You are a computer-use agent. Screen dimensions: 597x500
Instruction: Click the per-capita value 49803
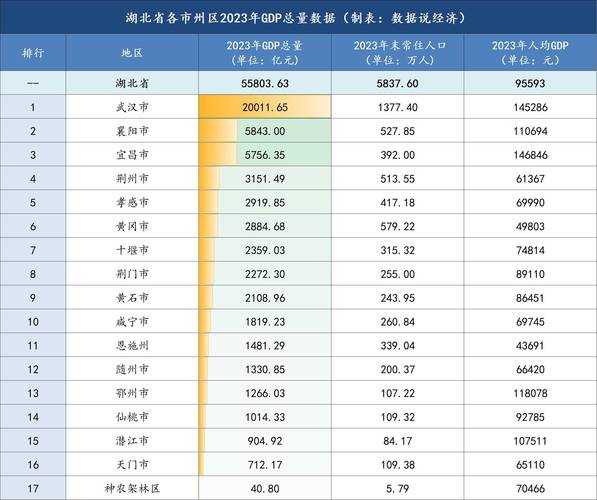tap(530, 227)
